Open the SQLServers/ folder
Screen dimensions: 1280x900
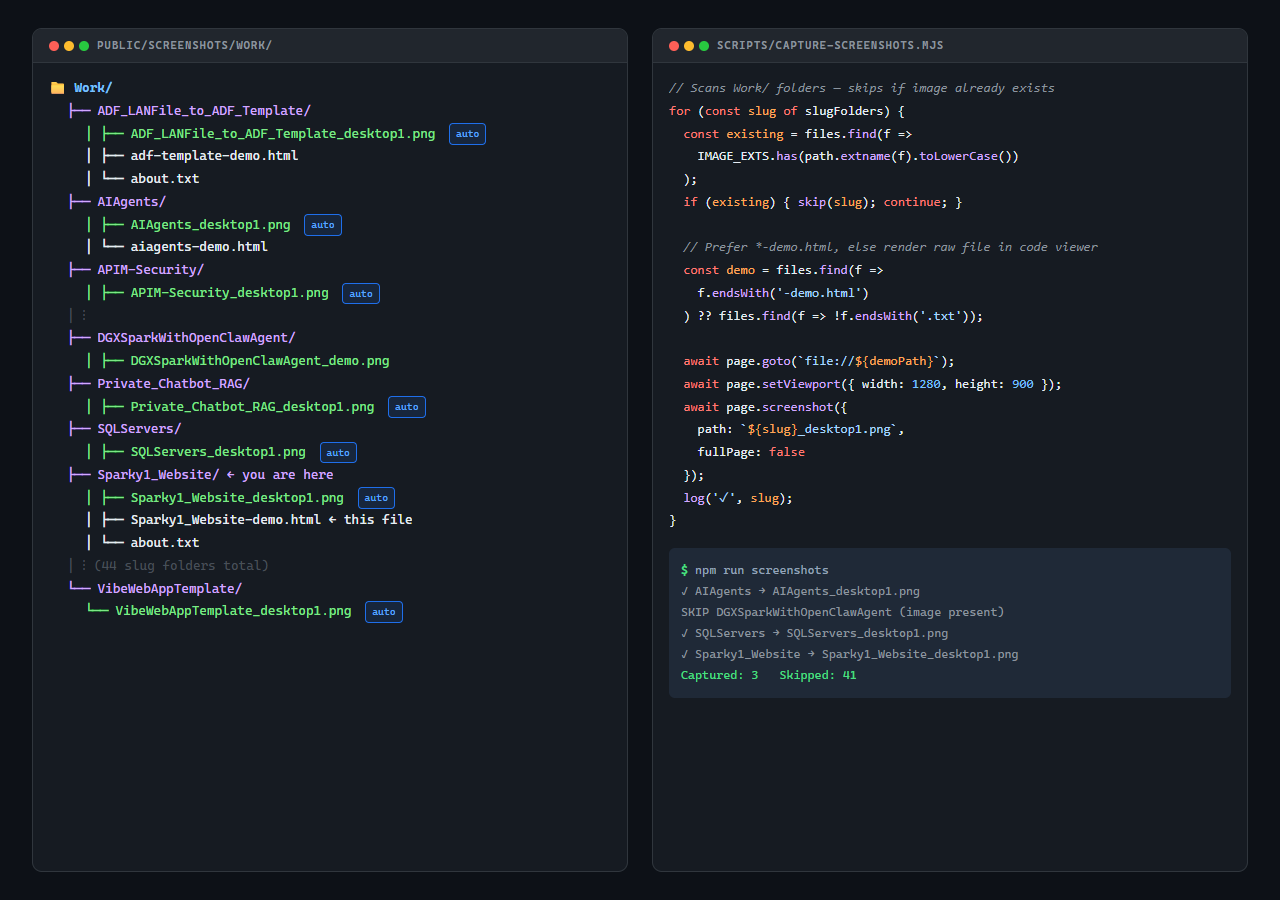point(139,429)
